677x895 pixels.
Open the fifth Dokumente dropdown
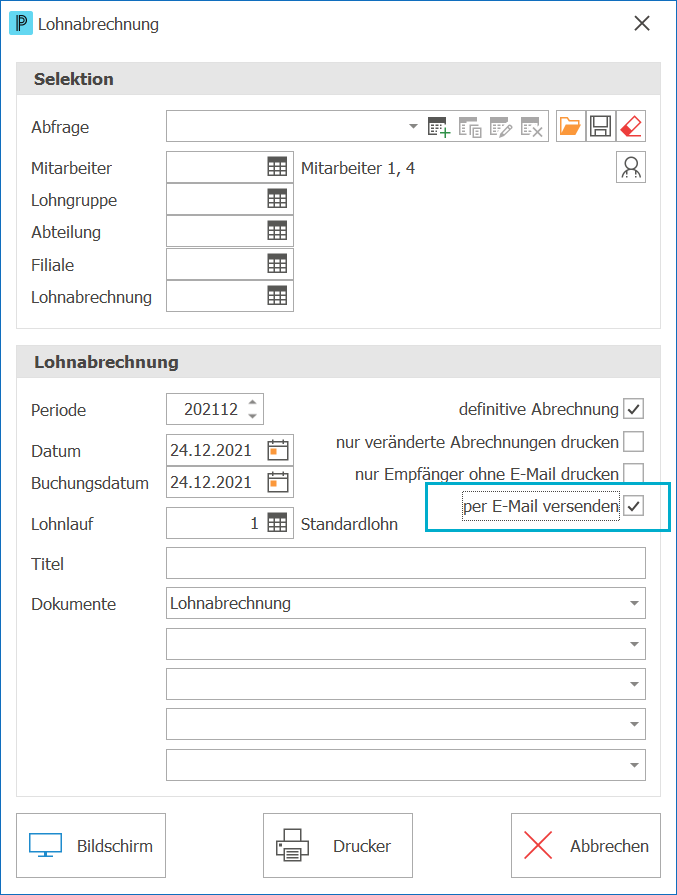tap(406, 765)
